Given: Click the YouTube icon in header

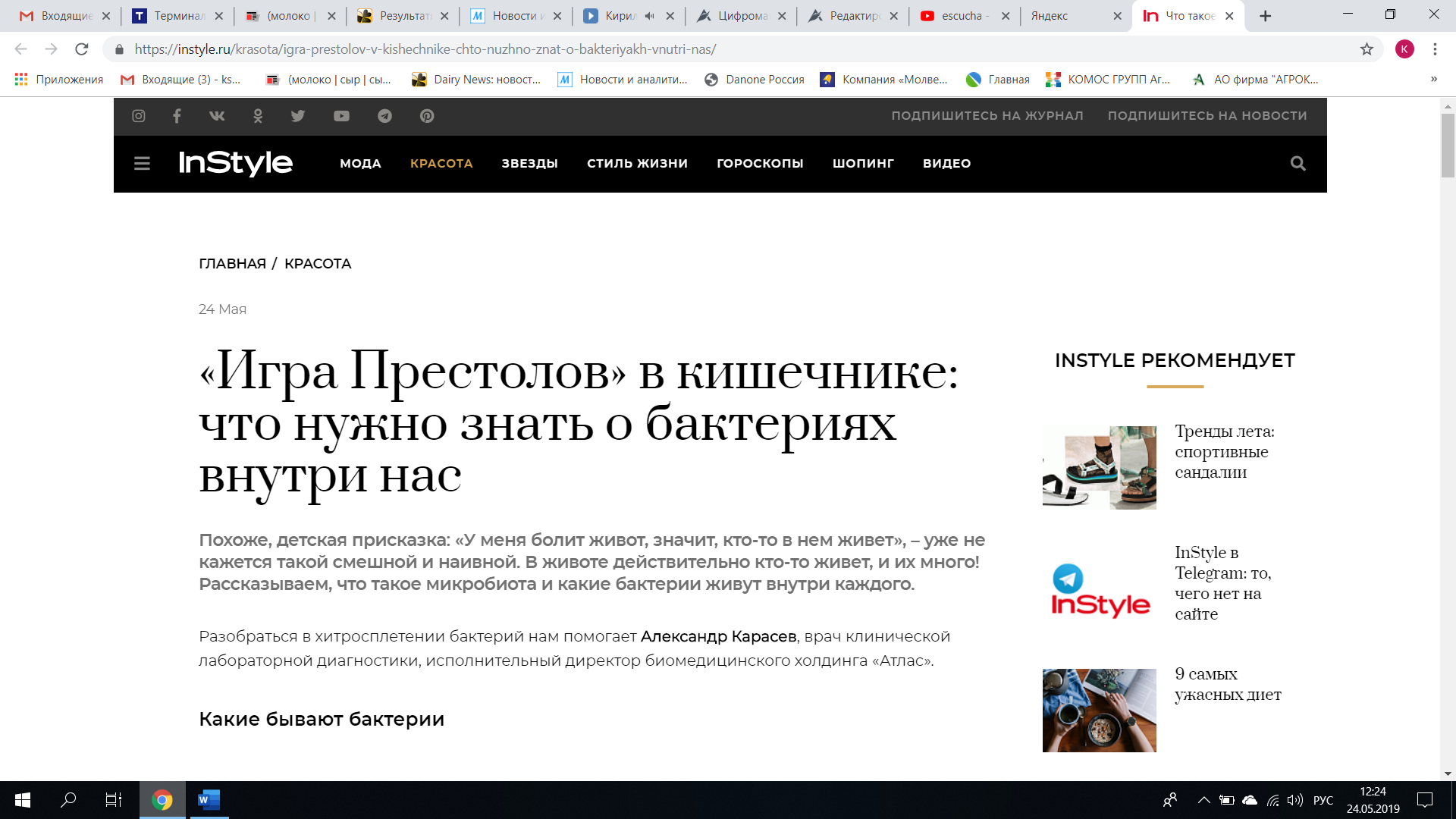Looking at the screenshot, I should [x=341, y=116].
